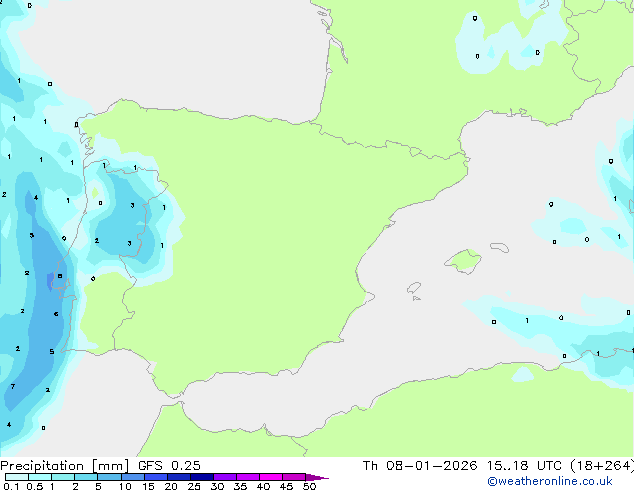Image resolution: width=634 pixels, height=490 pixels.
Task: Click the '7' precipitation value on the map
Action: pos(13,387)
